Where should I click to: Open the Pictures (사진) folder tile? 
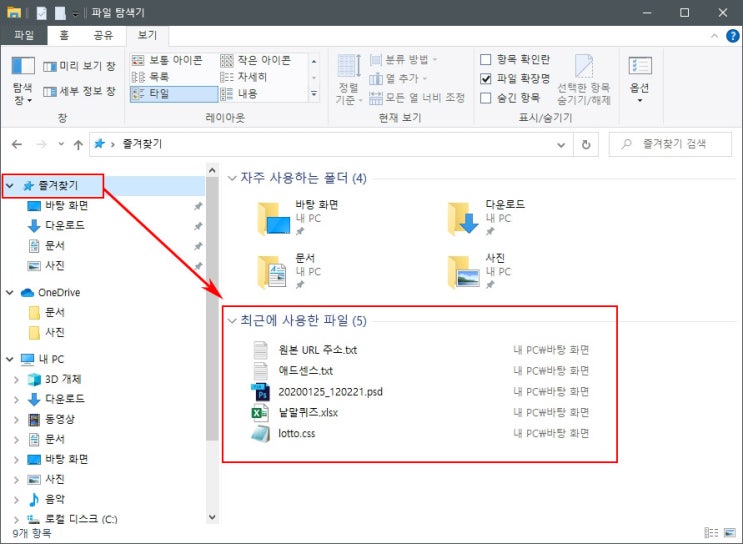(480, 271)
